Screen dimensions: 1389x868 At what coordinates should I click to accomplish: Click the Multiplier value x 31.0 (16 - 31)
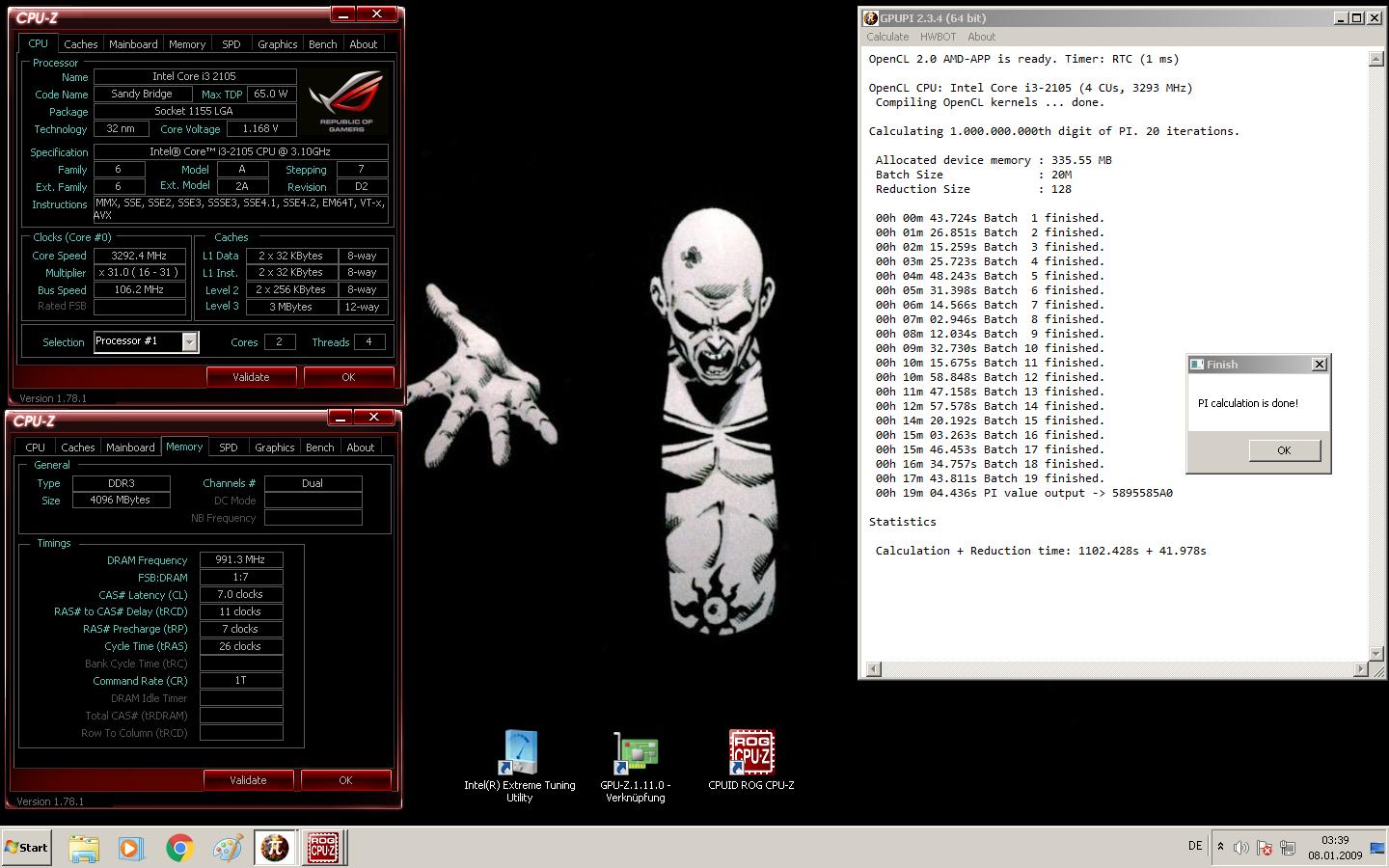[140, 273]
